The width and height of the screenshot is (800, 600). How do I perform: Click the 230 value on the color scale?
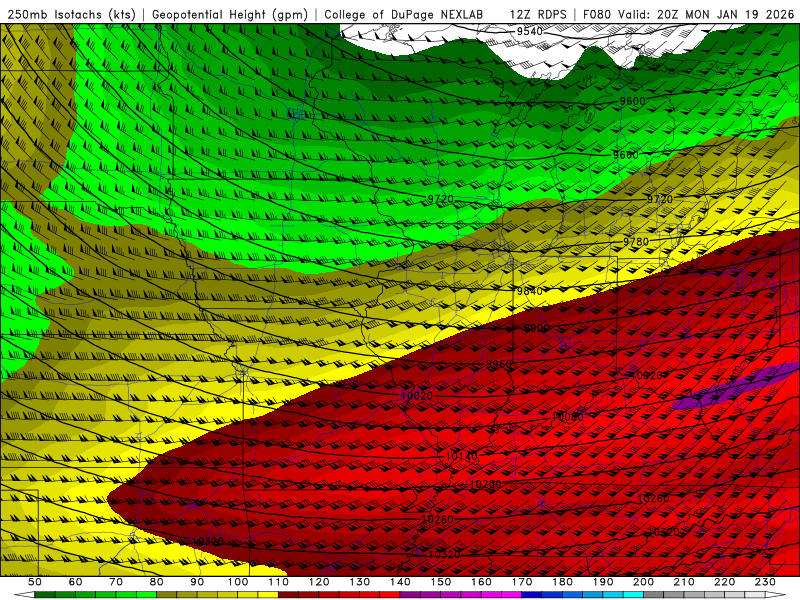pyautogui.click(x=765, y=582)
